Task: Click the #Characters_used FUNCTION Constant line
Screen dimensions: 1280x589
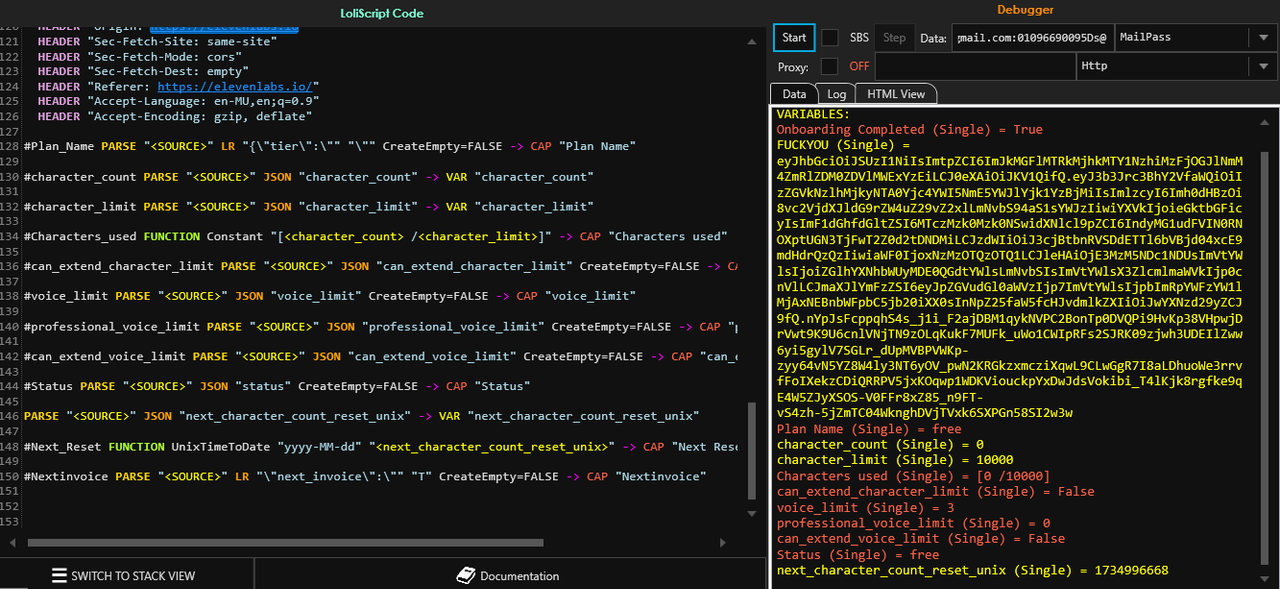Action: [375, 236]
